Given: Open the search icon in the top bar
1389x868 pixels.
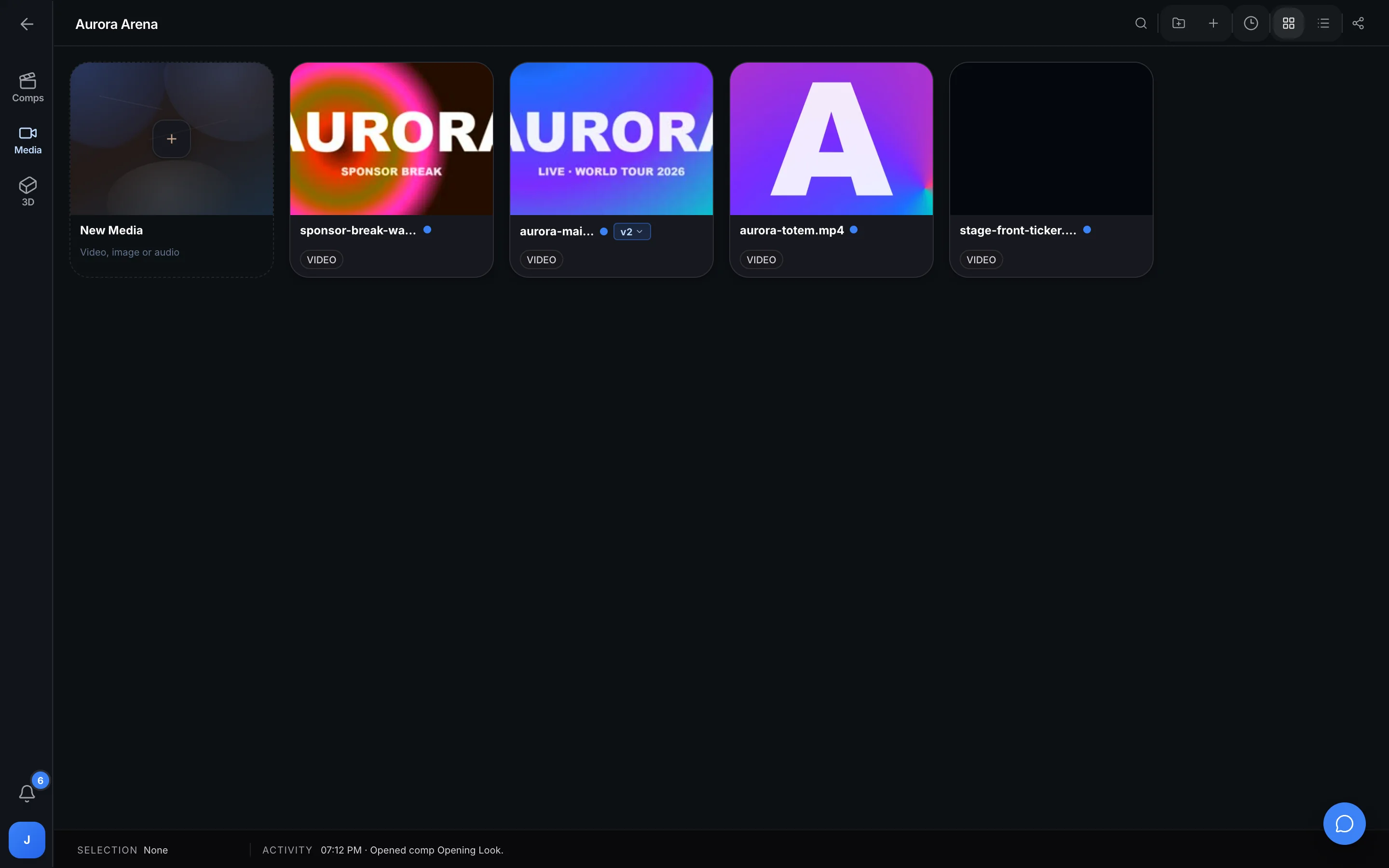Looking at the screenshot, I should [x=1141, y=24].
